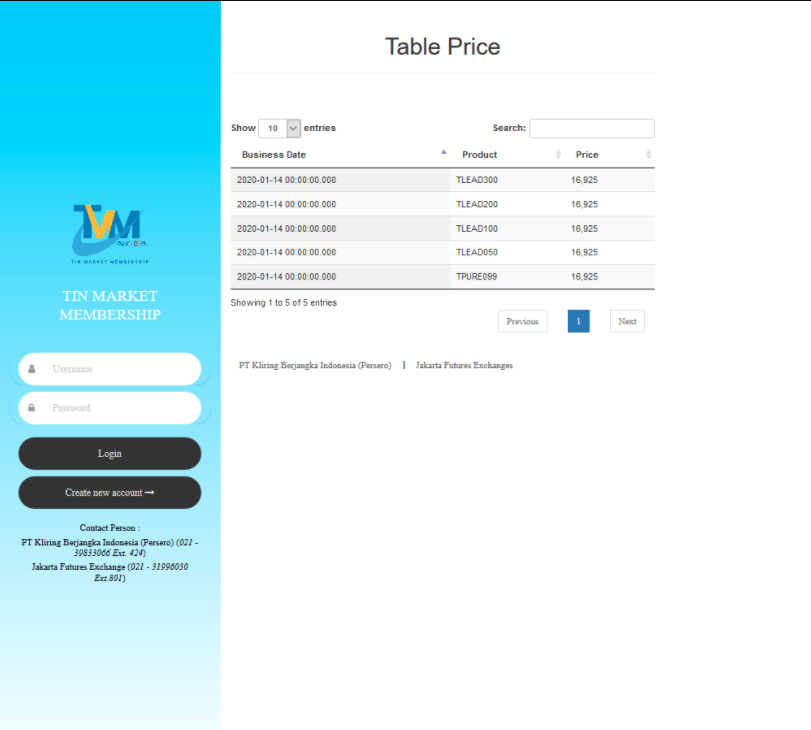
Task: Click Create new account button
Action: pyautogui.click(x=110, y=493)
